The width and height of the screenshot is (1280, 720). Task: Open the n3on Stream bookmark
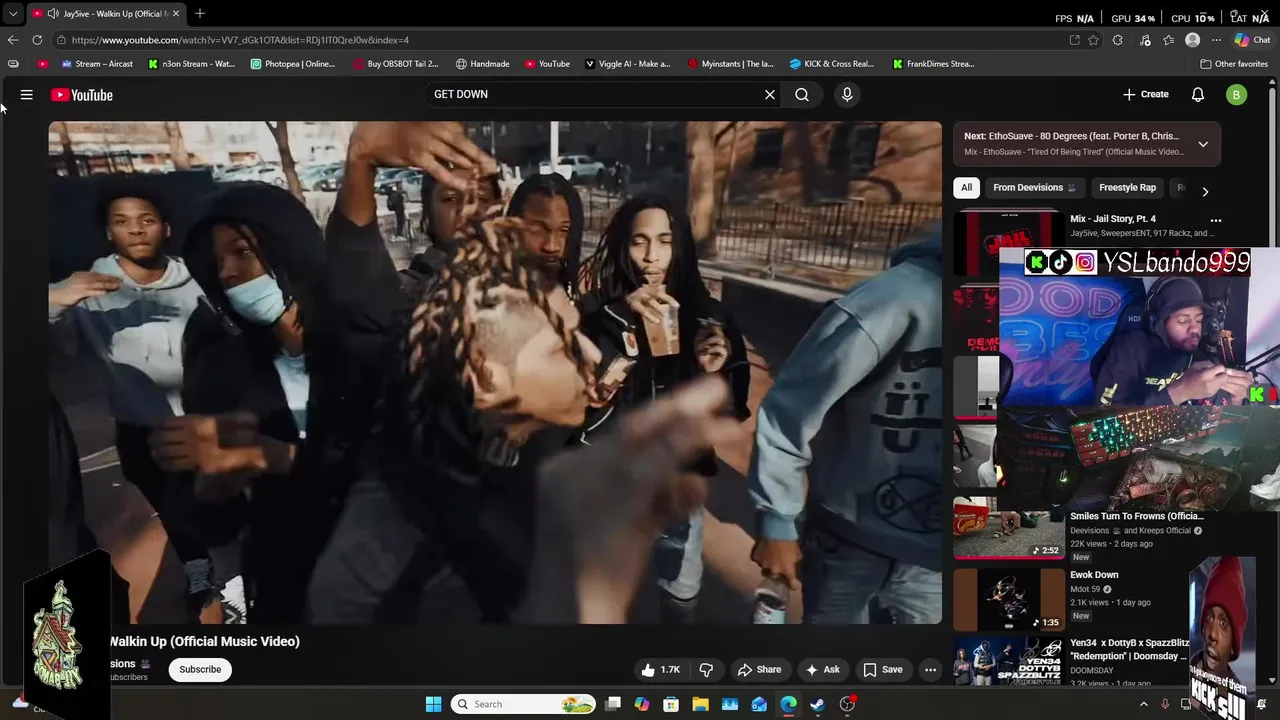click(191, 64)
